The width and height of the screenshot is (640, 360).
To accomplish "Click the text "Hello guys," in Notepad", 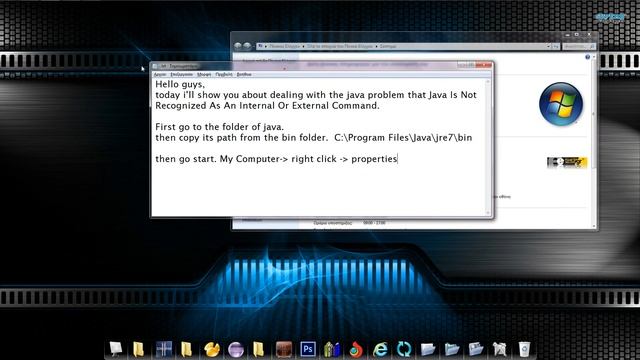I will point(180,84).
